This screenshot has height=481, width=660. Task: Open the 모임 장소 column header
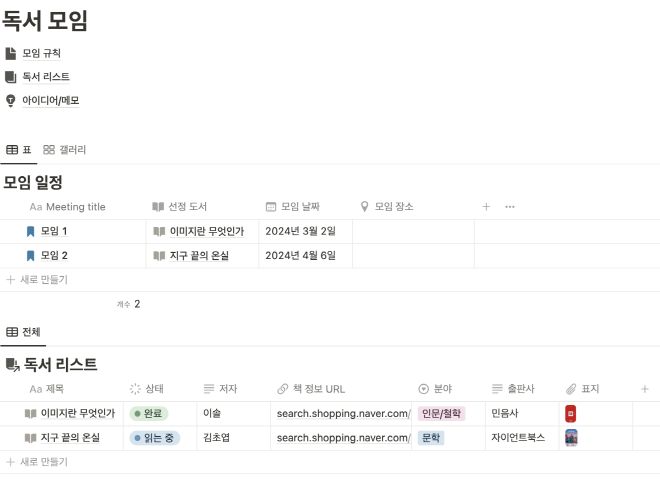[387, 207]
